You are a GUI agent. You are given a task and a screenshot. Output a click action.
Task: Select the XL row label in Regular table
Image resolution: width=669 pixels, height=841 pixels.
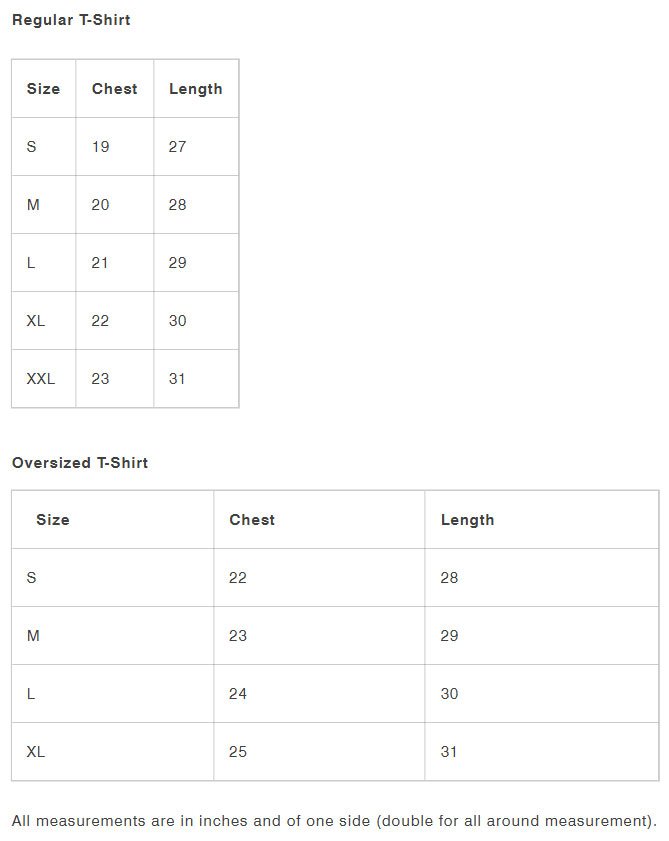36,321
